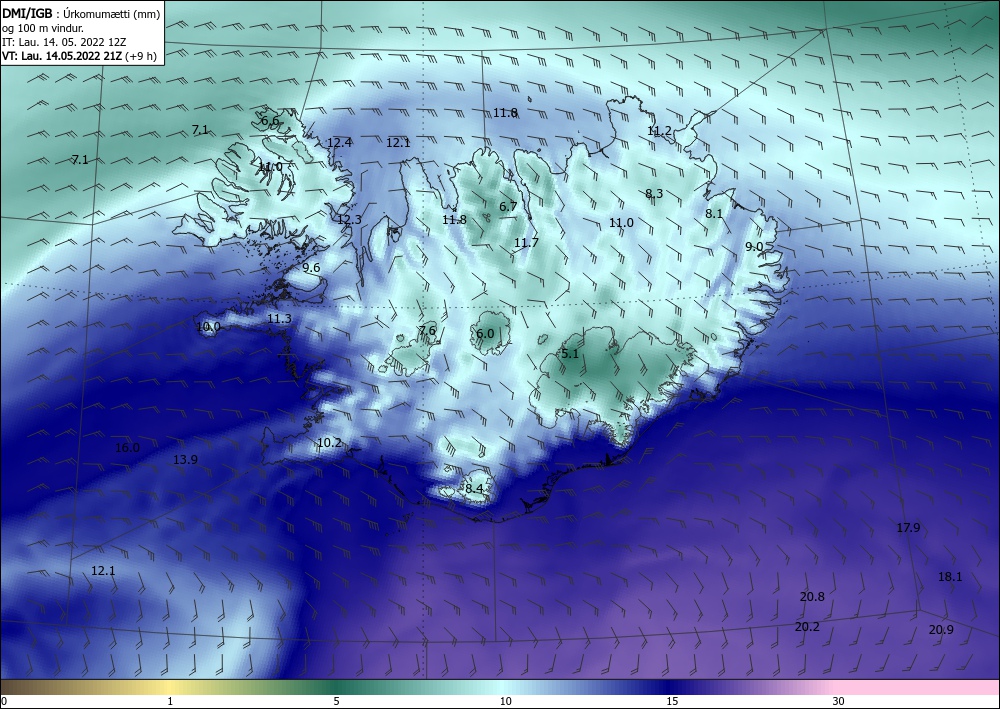The width and height of the screenshot is (1000, 709).
Task: Click the 11.2 value in the northeast
Action: pos(659,131)
